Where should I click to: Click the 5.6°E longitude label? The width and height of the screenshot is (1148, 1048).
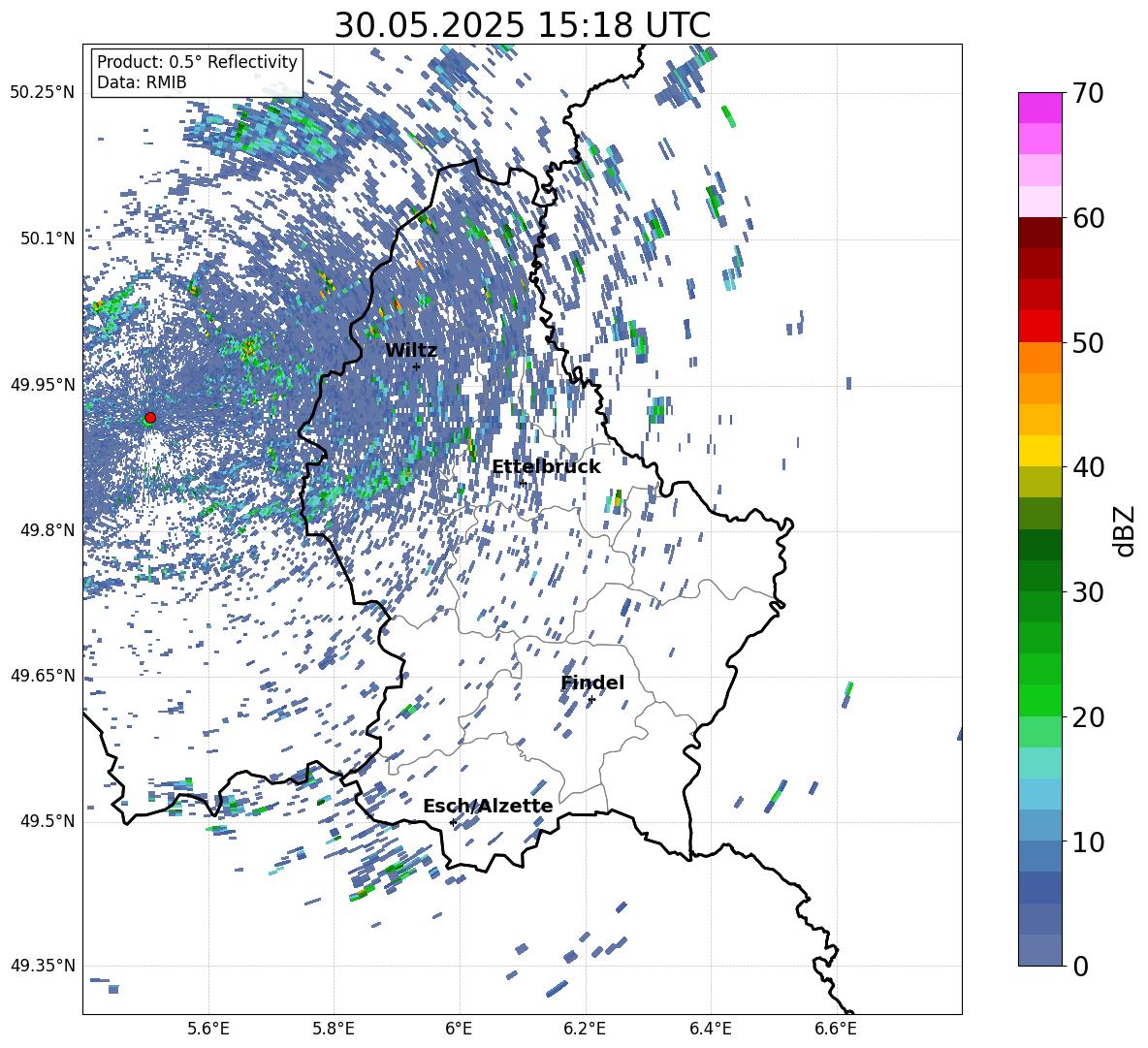click(x=208, y=1029)
